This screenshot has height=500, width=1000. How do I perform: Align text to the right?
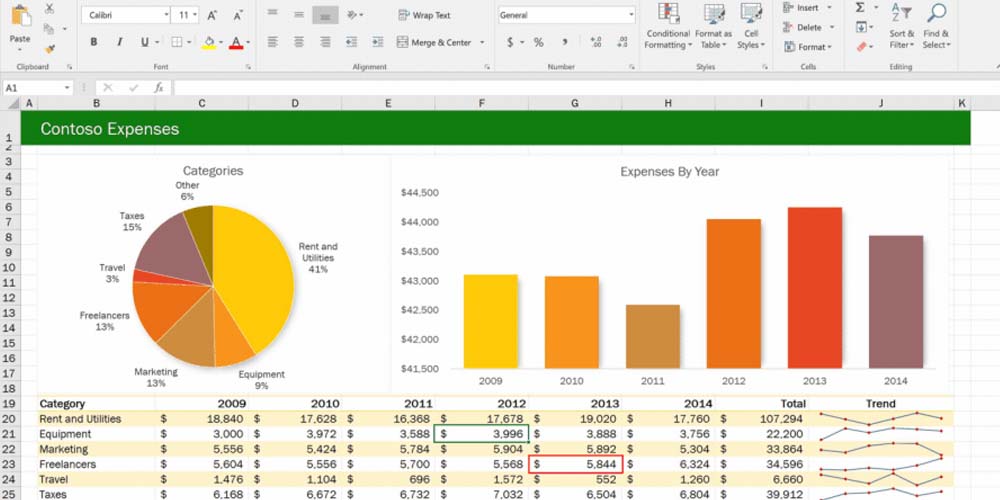pyautogui.click(x=325, y=42)
